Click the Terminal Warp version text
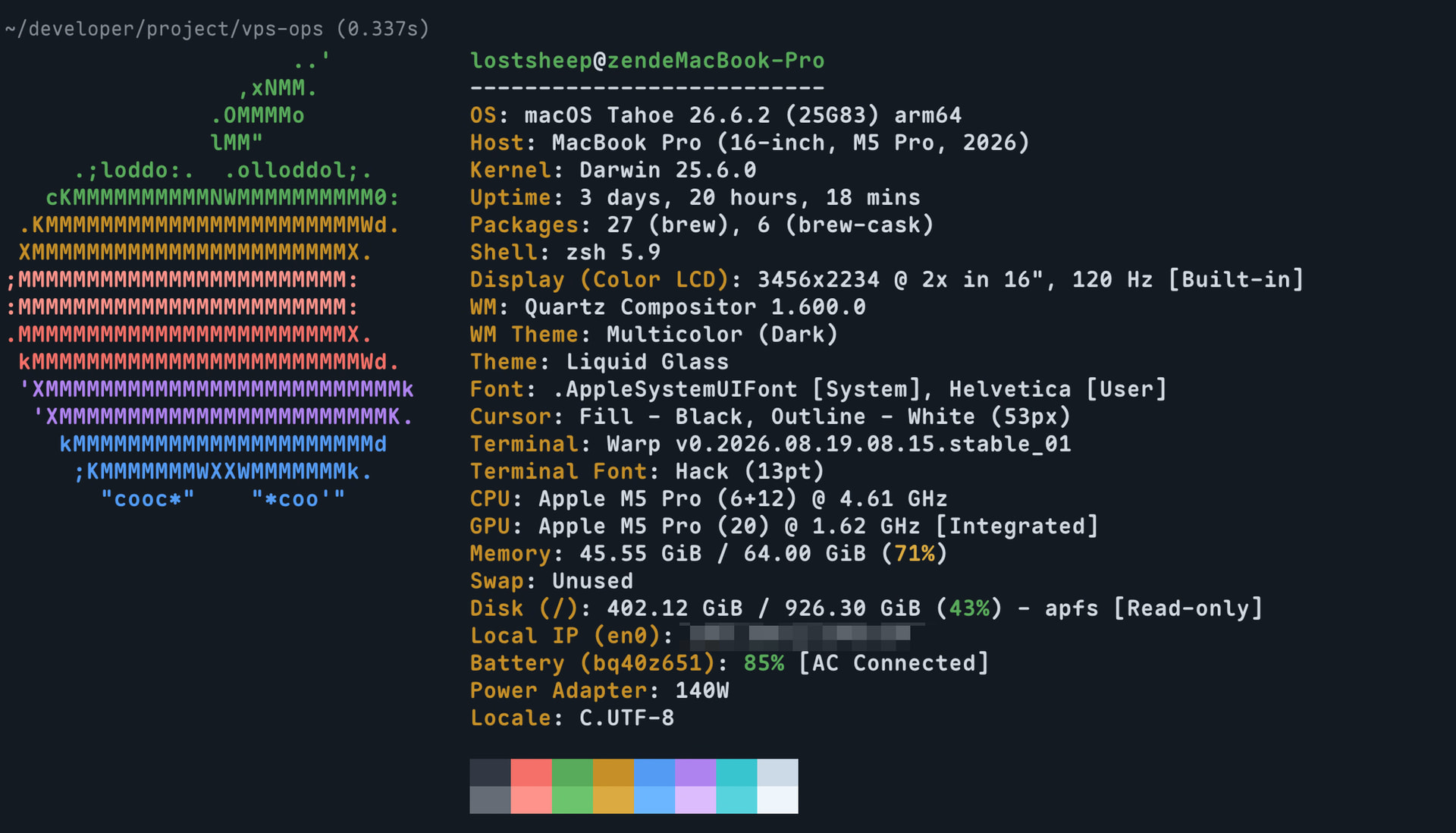Screen dimensions: 1456x833 [x=839, y=444]
